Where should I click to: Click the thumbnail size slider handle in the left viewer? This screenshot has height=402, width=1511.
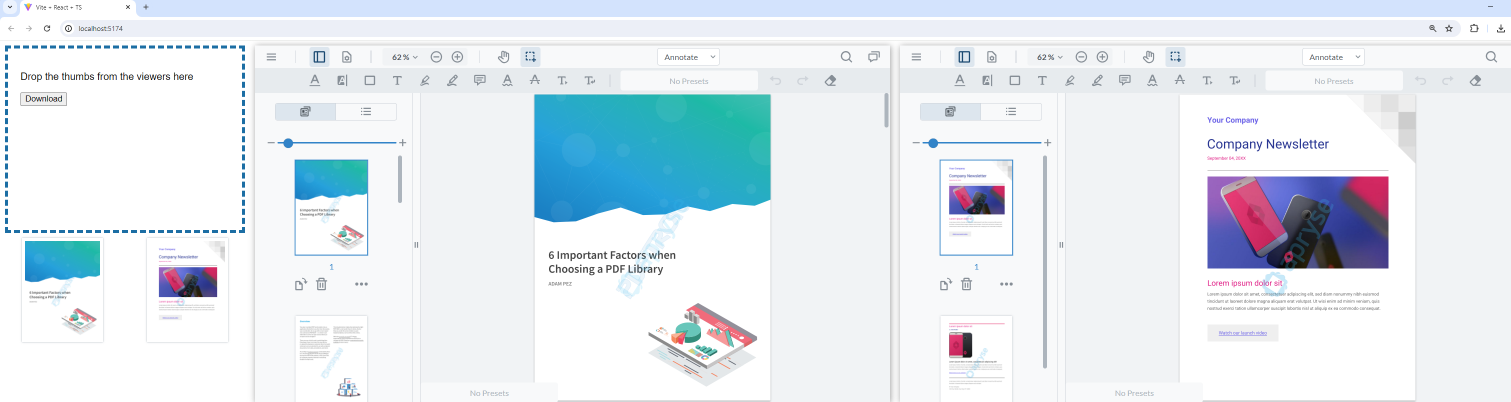288,143
